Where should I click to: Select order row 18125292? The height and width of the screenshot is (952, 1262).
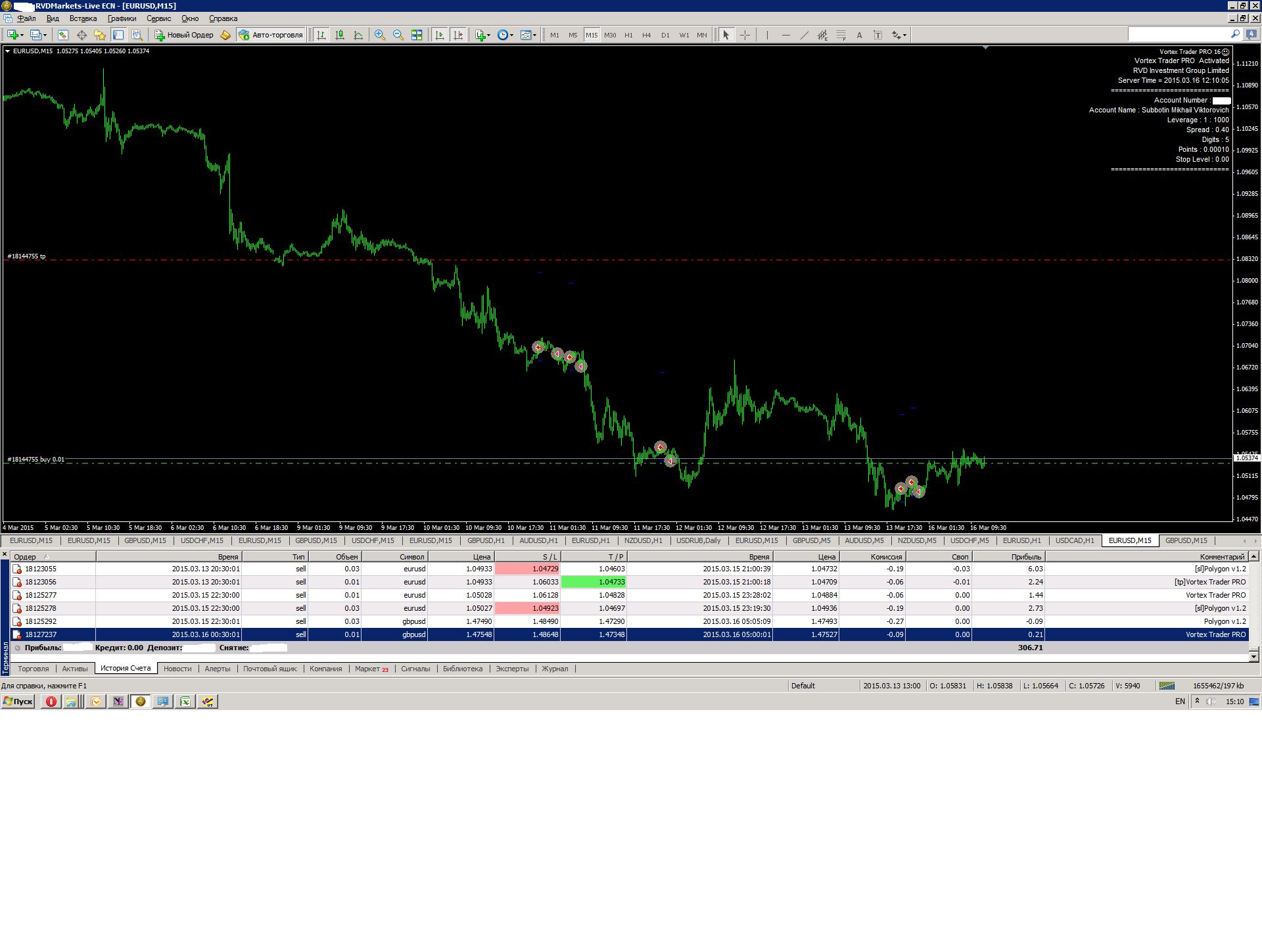click(630, 621)
